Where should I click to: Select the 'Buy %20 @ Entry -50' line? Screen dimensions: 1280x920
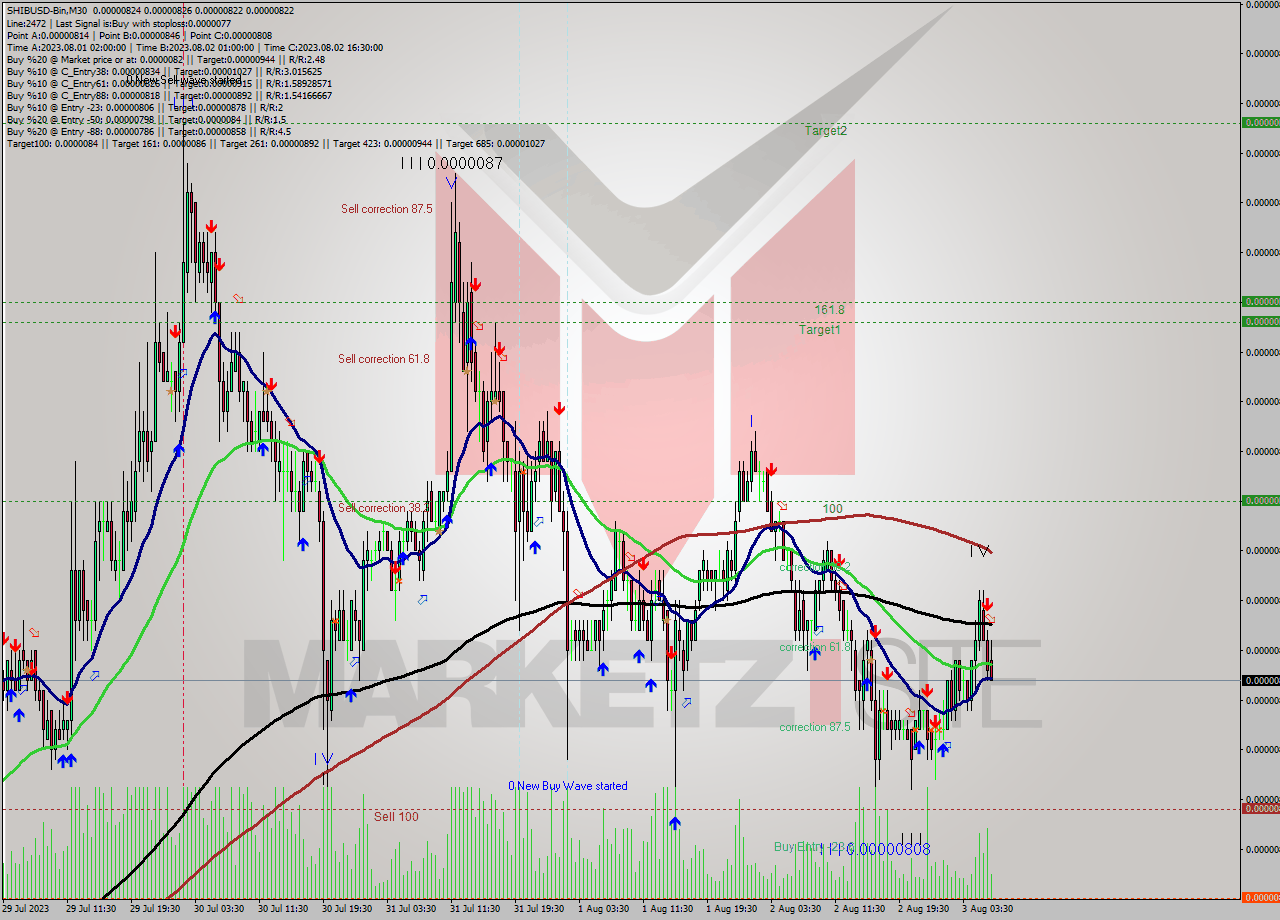tap(146, 119)
